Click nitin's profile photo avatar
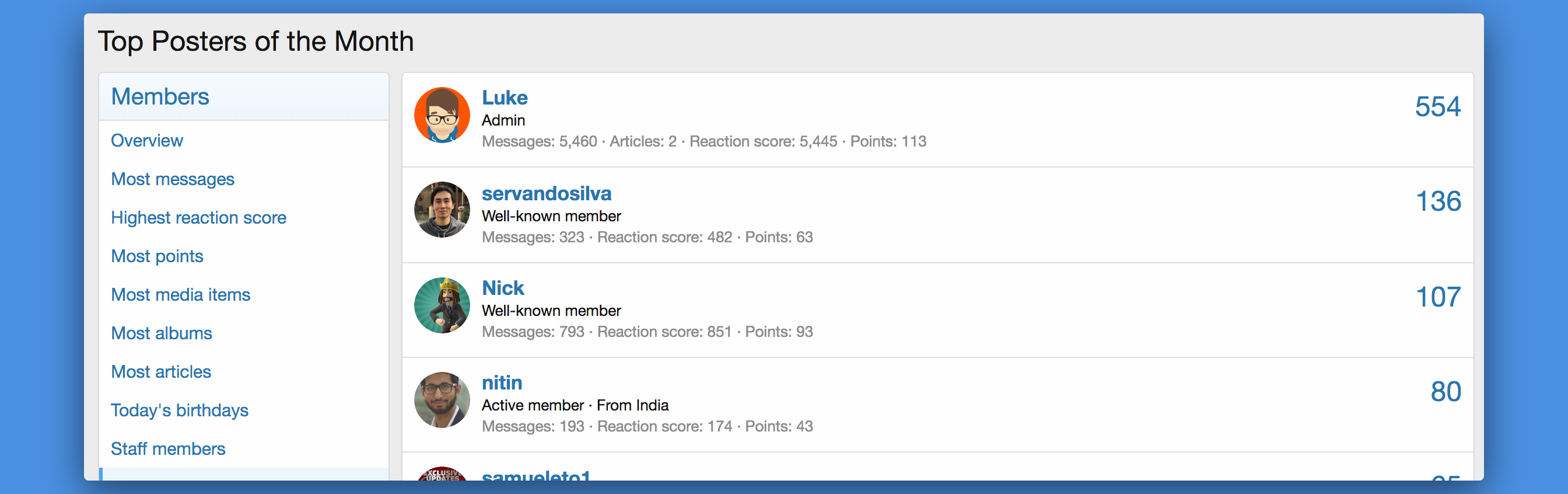Image resolution: width=1568 pixels, height=494 pixels. click(442, 399)
